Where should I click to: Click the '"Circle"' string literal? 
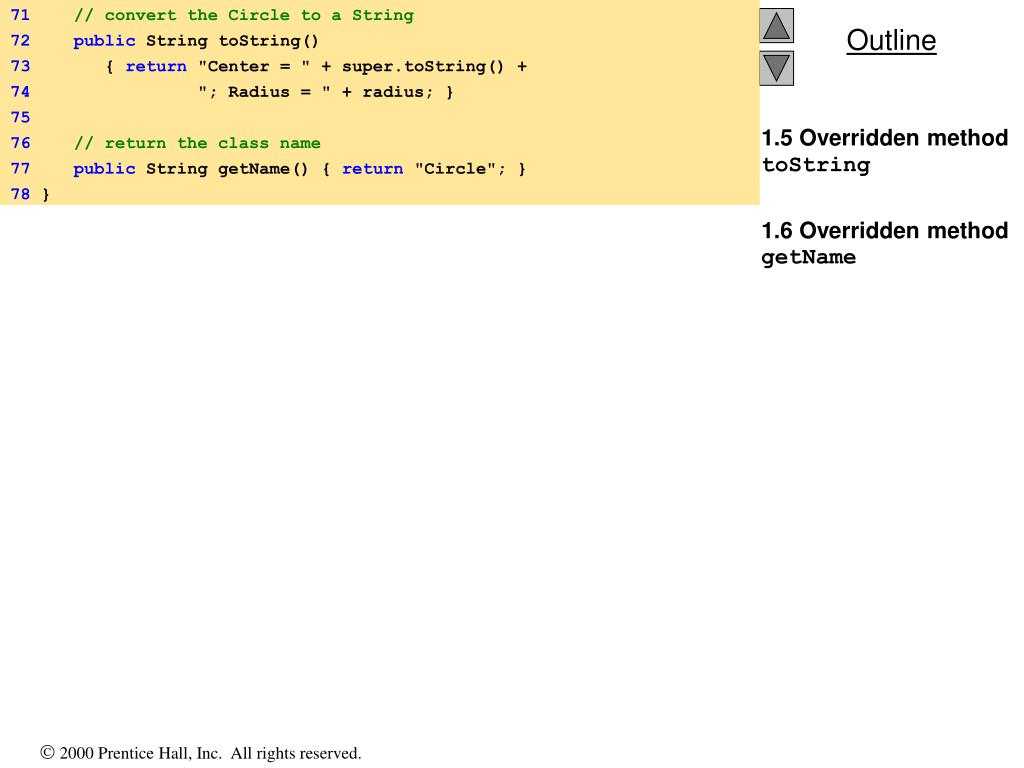click(x=455, y=169)
